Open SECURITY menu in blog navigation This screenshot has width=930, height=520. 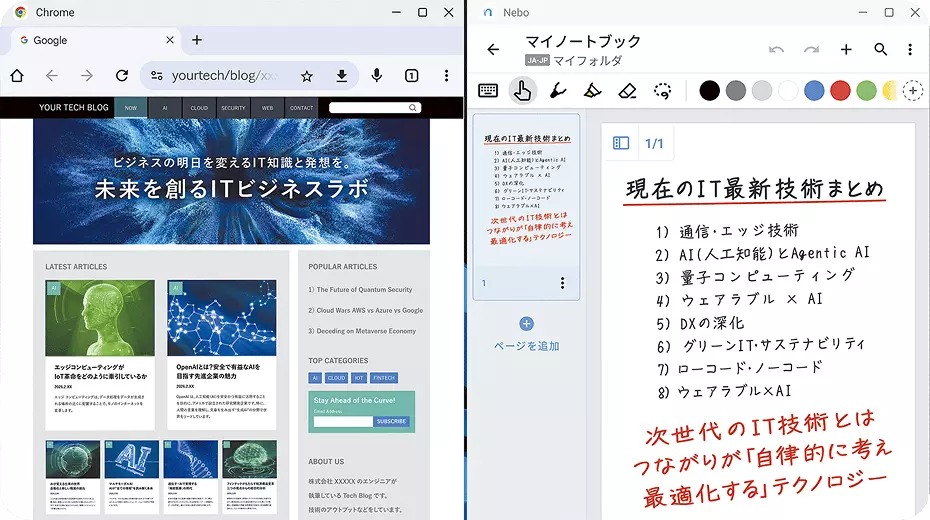[233, 108]
